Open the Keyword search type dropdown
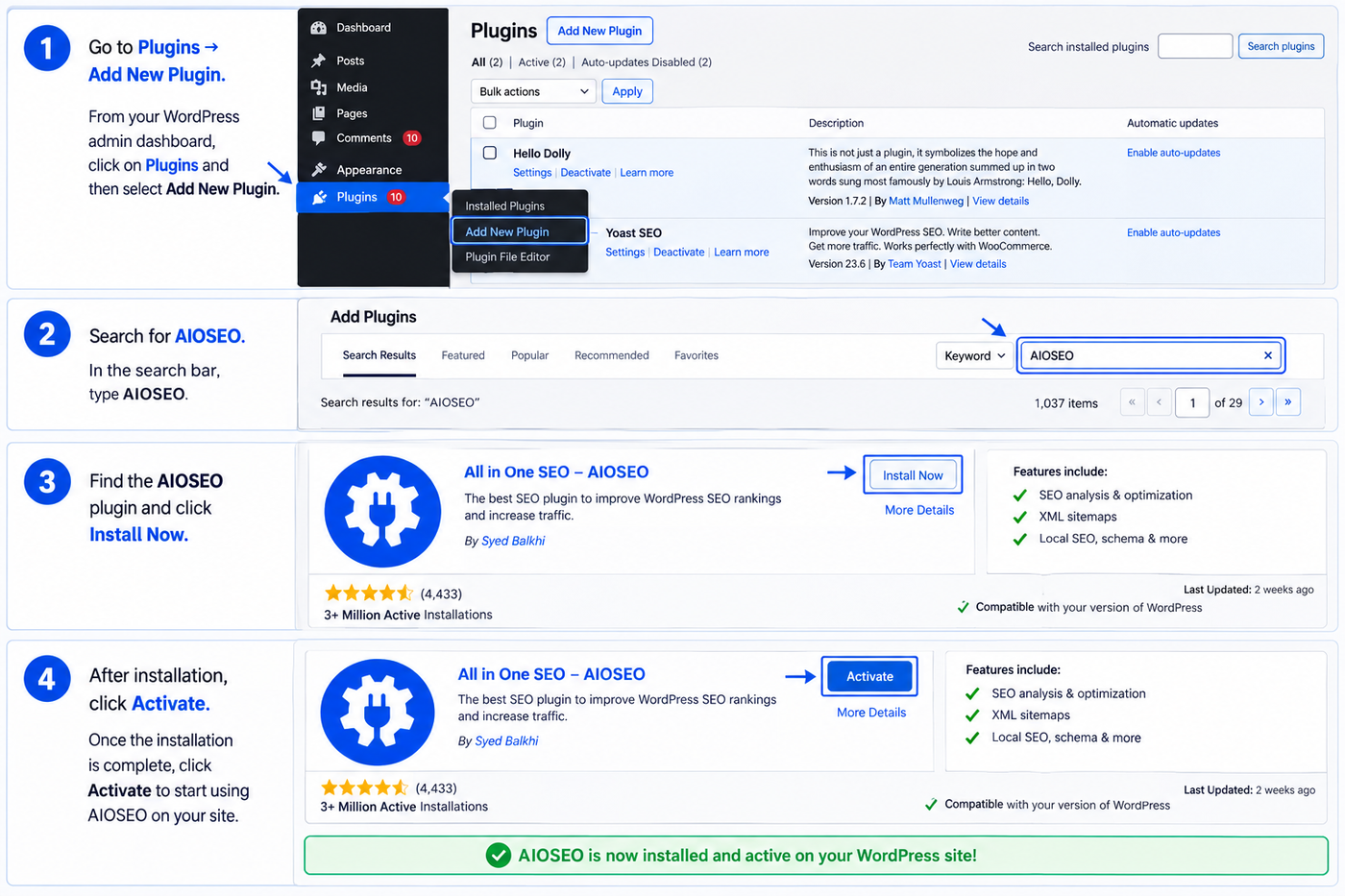 click(x=974, y=355)
